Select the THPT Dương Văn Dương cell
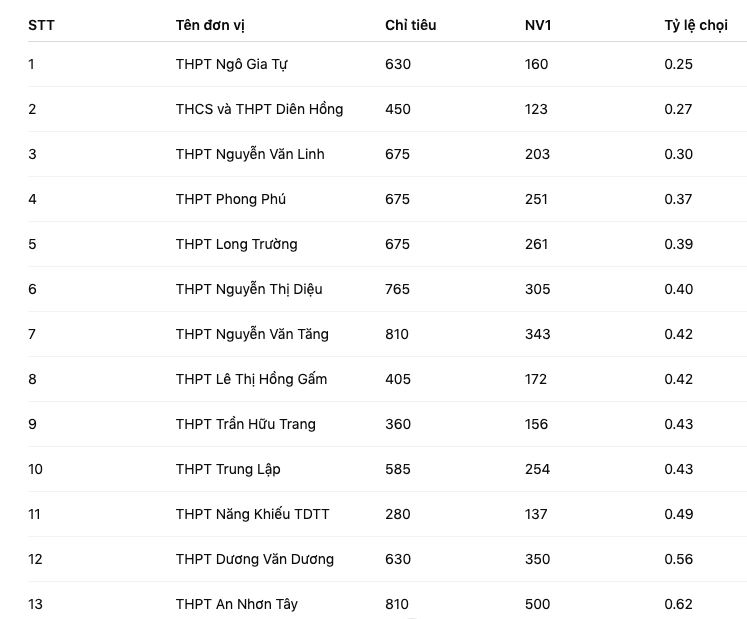 click(x=255, y=559)
